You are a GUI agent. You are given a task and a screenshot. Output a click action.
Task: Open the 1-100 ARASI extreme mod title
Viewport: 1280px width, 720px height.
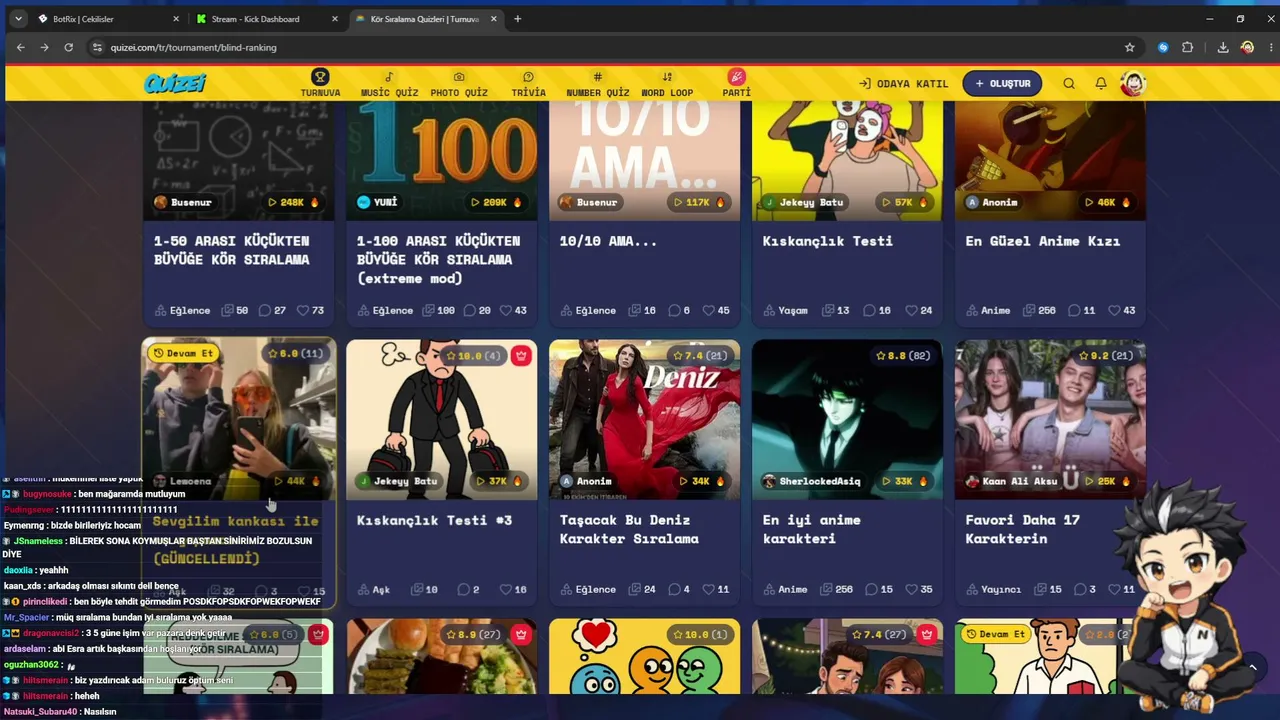[x=439, y=259]
